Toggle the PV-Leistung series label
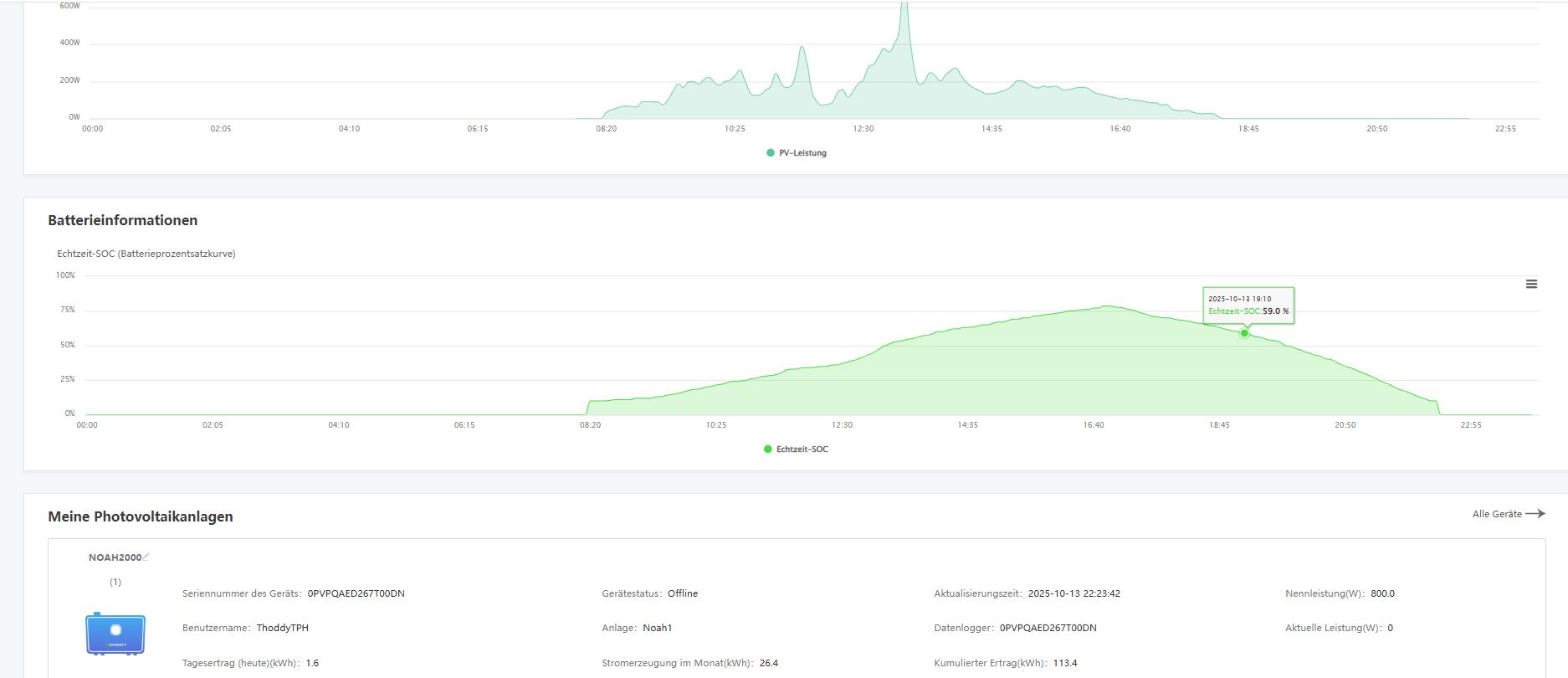The height and width of the screenshot is (678, 1568). pos(802,153)
